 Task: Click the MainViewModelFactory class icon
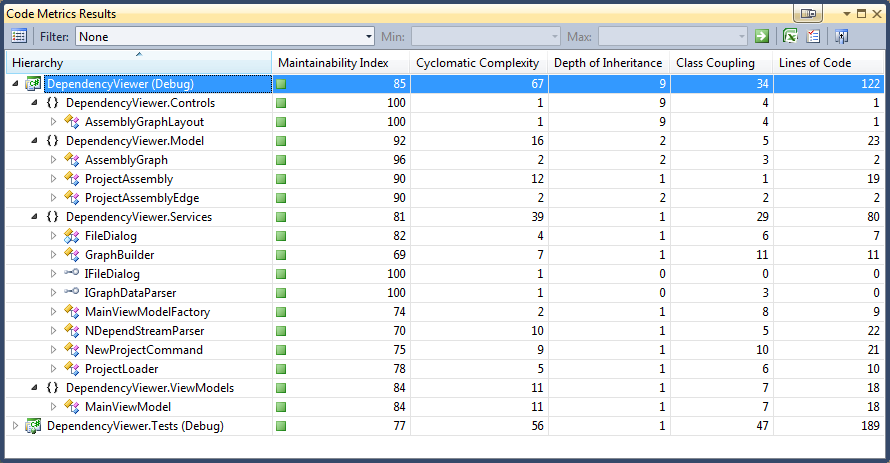click(x=72, y=312)
